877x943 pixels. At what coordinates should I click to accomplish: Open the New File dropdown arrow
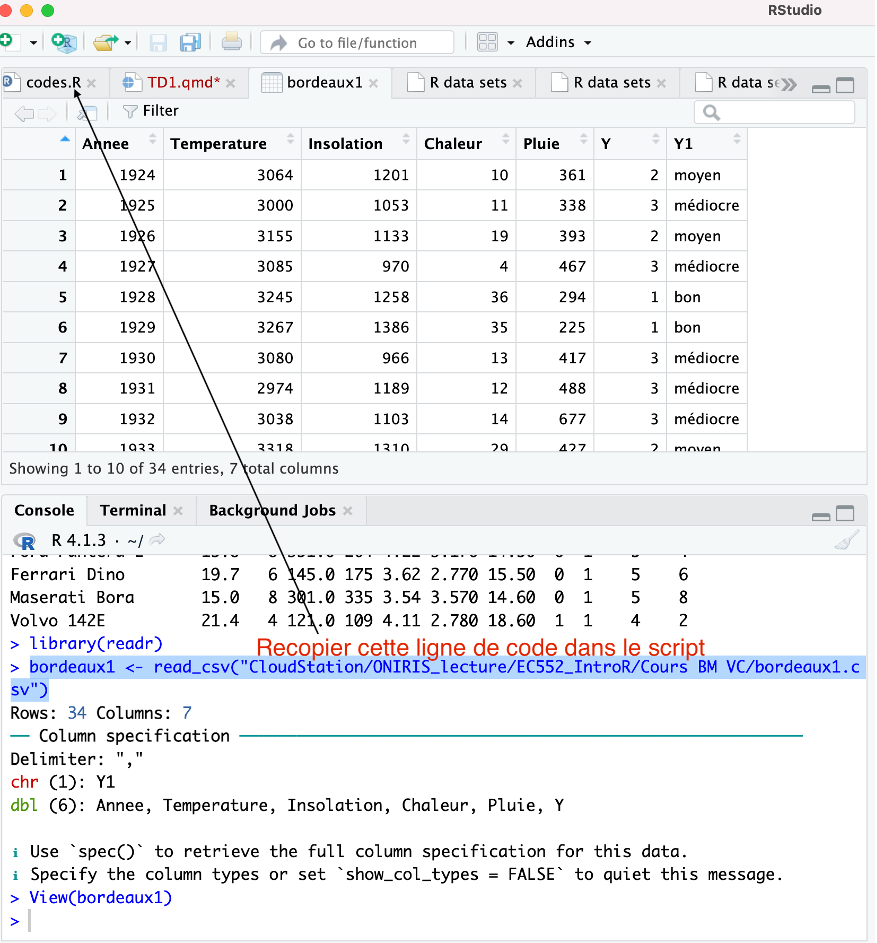pos(33,43)
